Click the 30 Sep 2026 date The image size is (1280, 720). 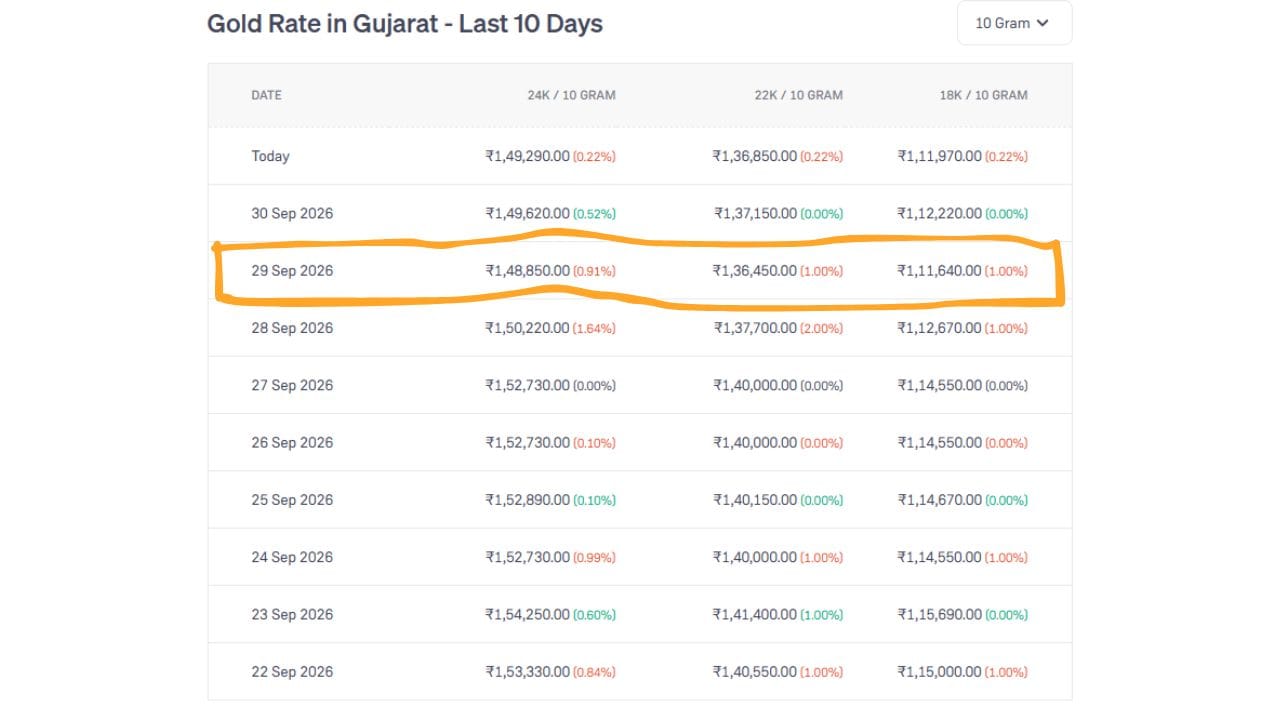[x=292, y=213]
